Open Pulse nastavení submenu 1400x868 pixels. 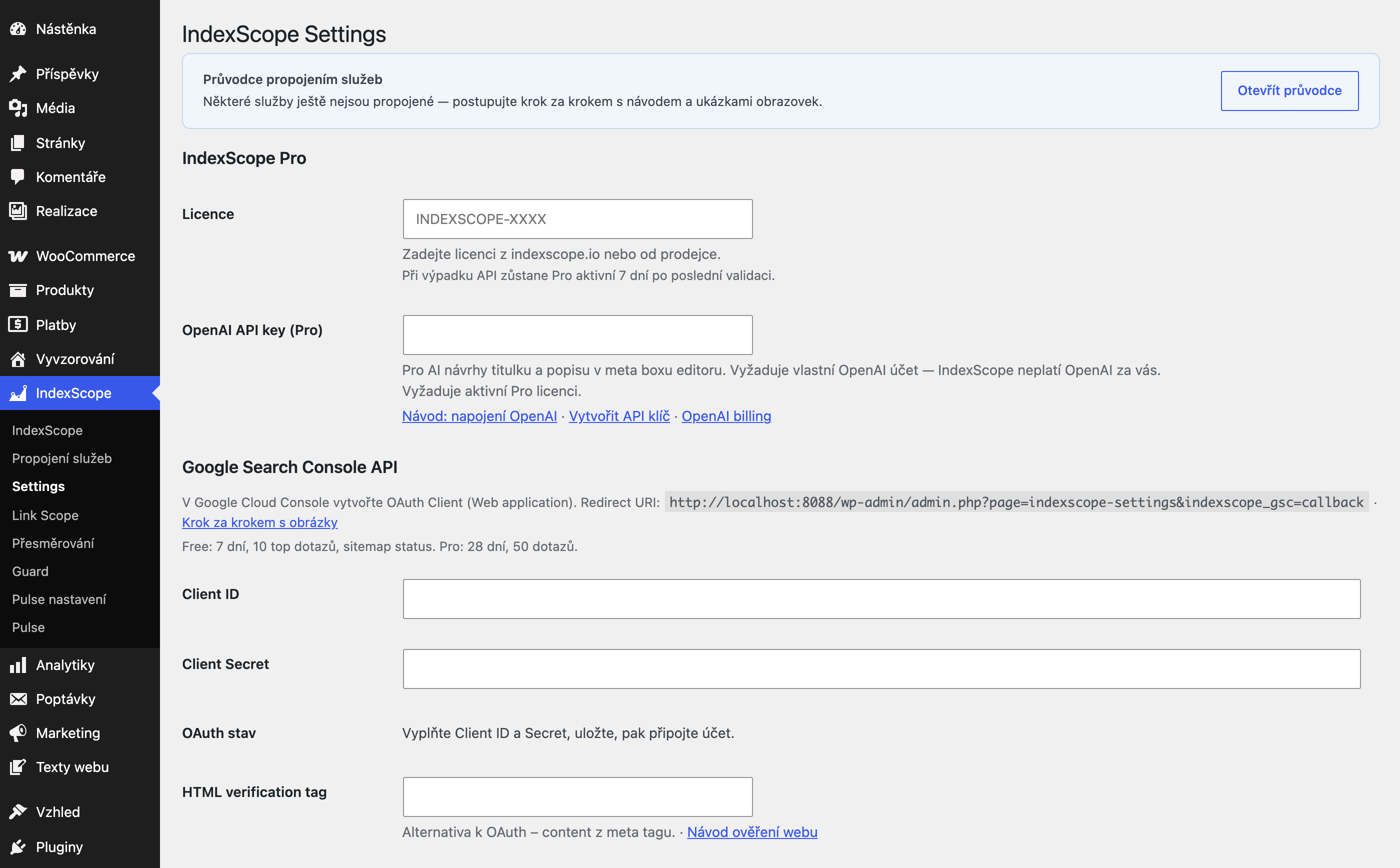point(59,599)
